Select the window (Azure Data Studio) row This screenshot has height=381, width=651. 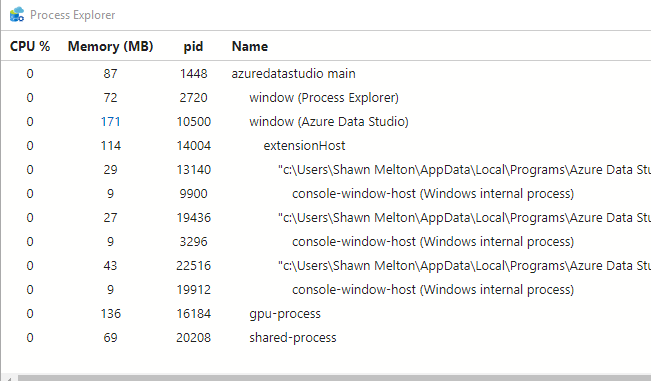click(x=326, y=122)
